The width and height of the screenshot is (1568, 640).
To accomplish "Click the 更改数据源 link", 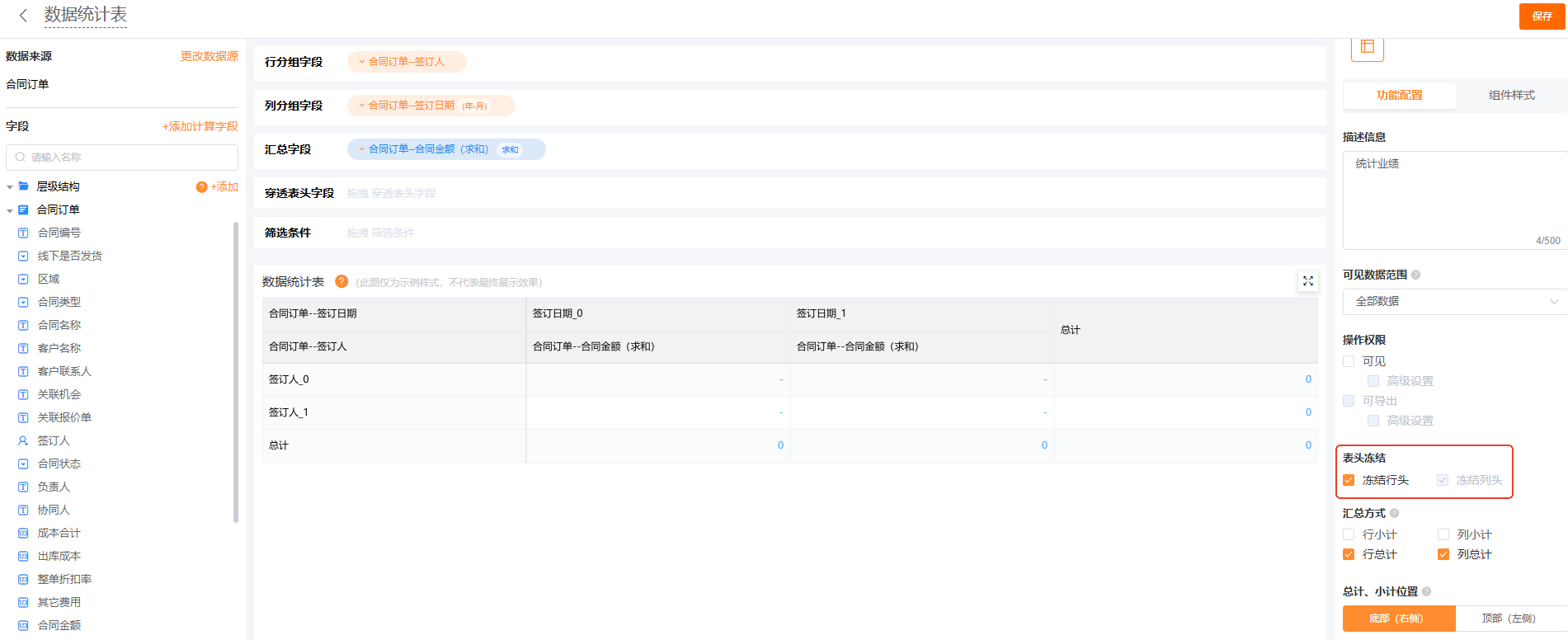I will [x=209, y=56].
